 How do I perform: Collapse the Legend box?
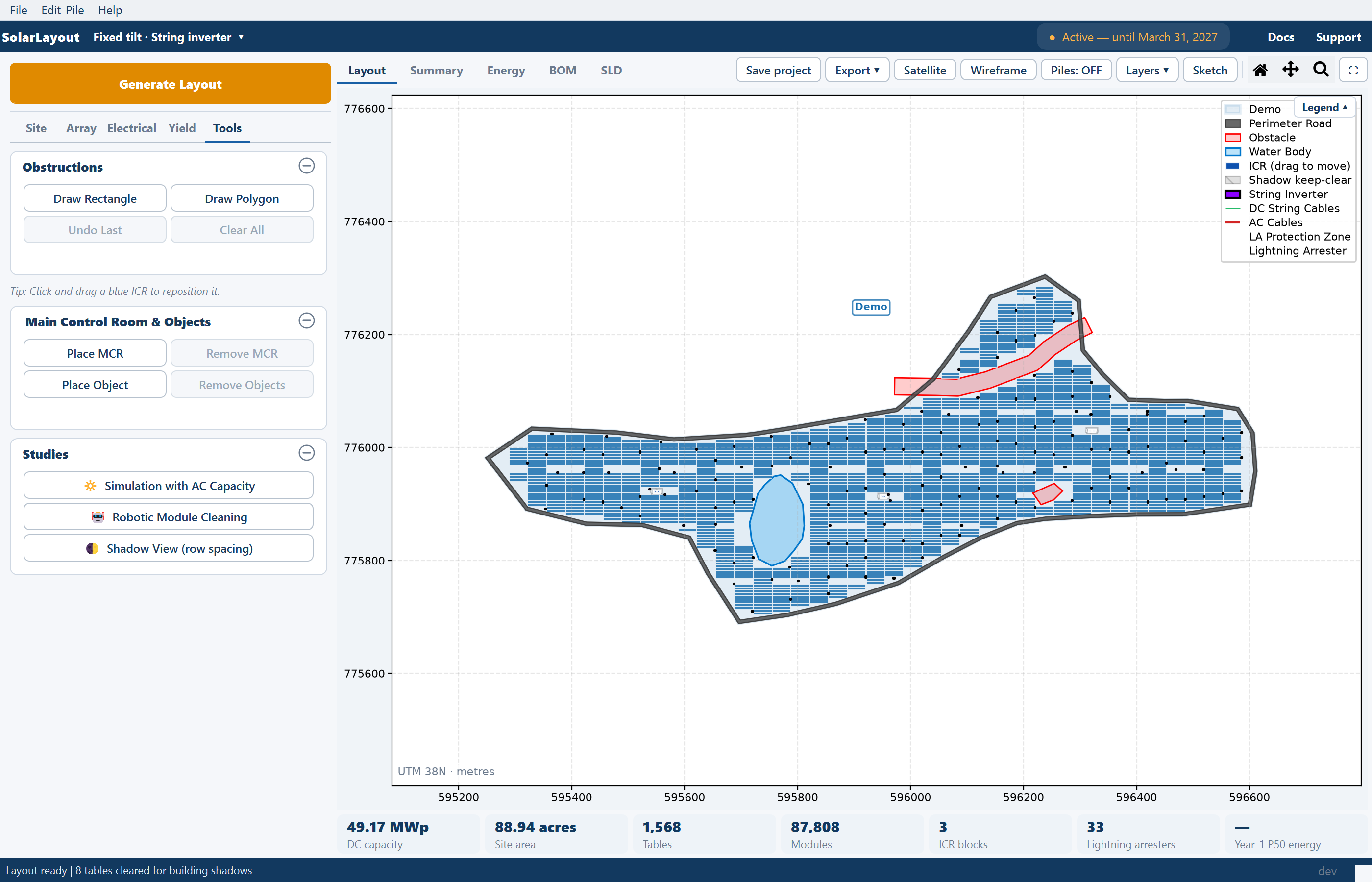(1324, 108)
